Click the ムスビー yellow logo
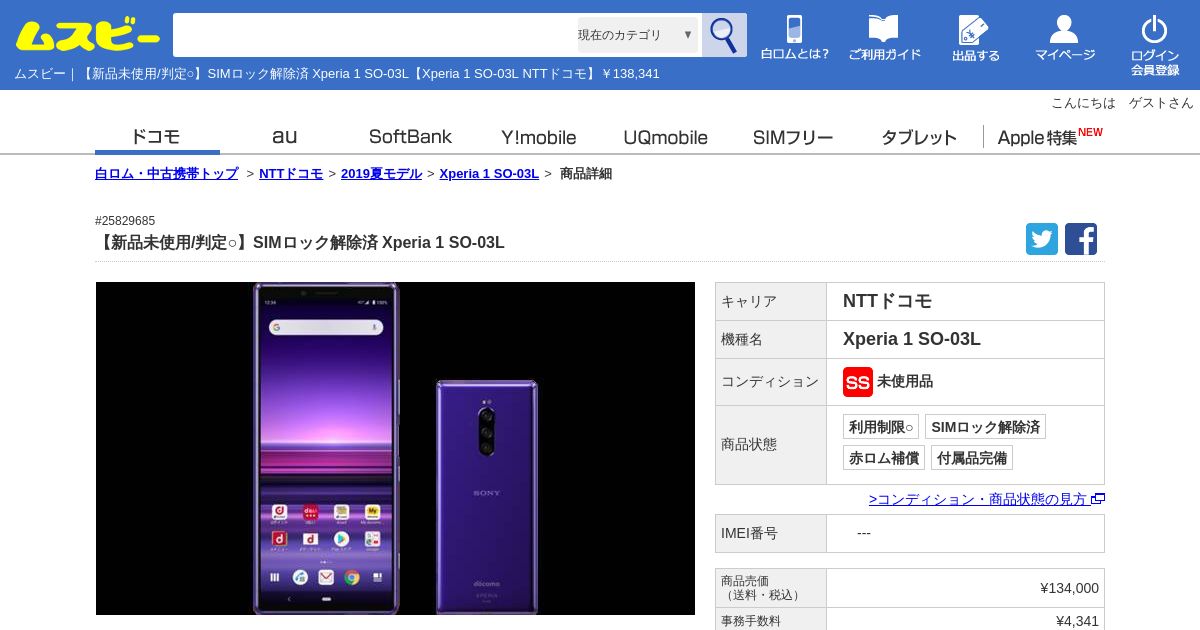This screenshot has width=1200, height=630. click(87, 36)
